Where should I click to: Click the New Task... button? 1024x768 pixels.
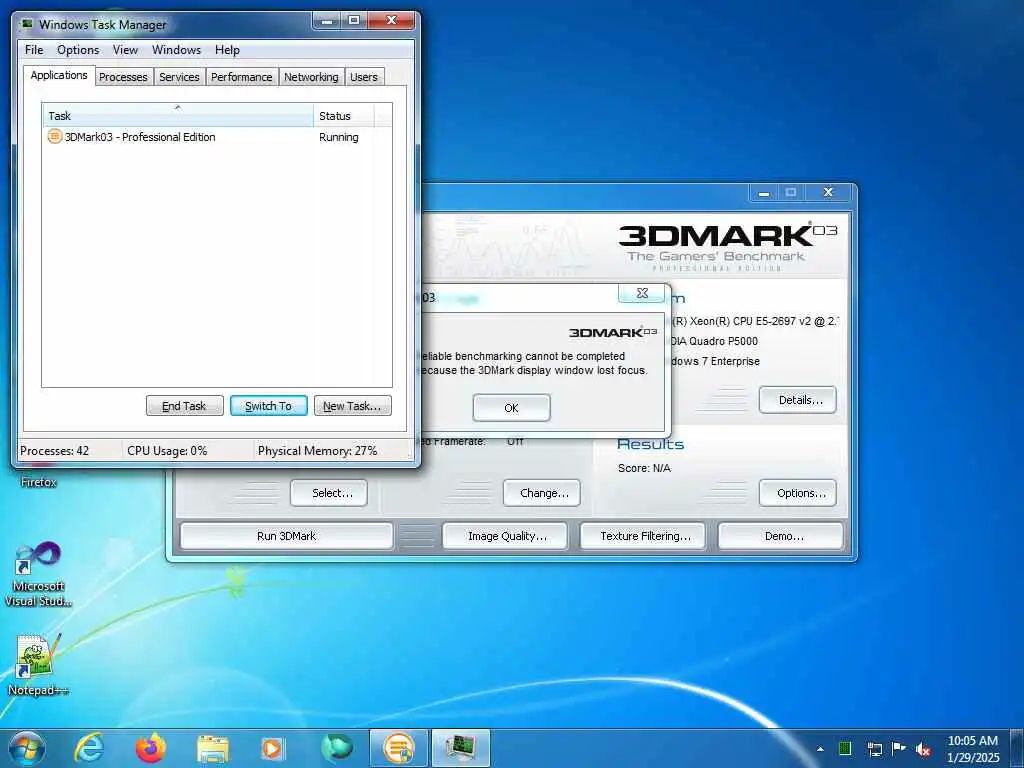(x=353, y=406)
